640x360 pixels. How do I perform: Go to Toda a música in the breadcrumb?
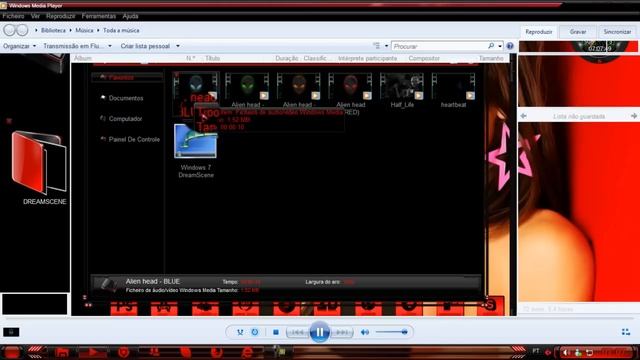121,30
